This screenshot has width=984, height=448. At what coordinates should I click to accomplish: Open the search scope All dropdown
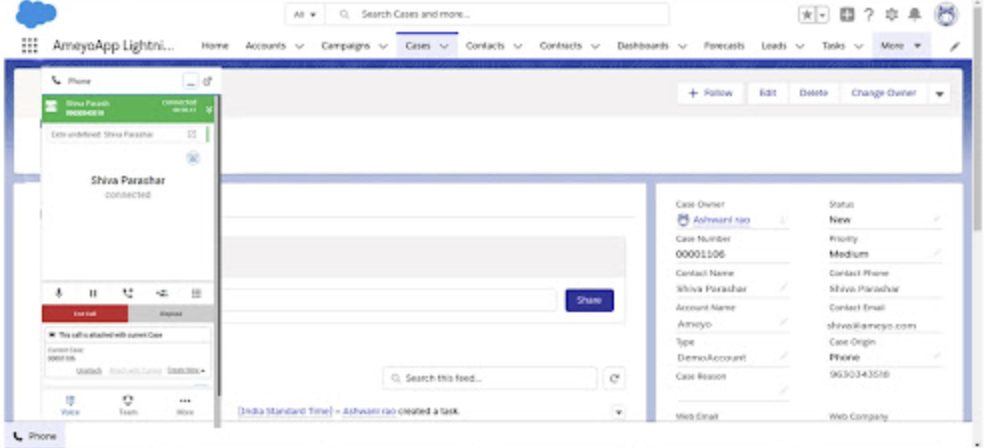(x=306, y=14)
